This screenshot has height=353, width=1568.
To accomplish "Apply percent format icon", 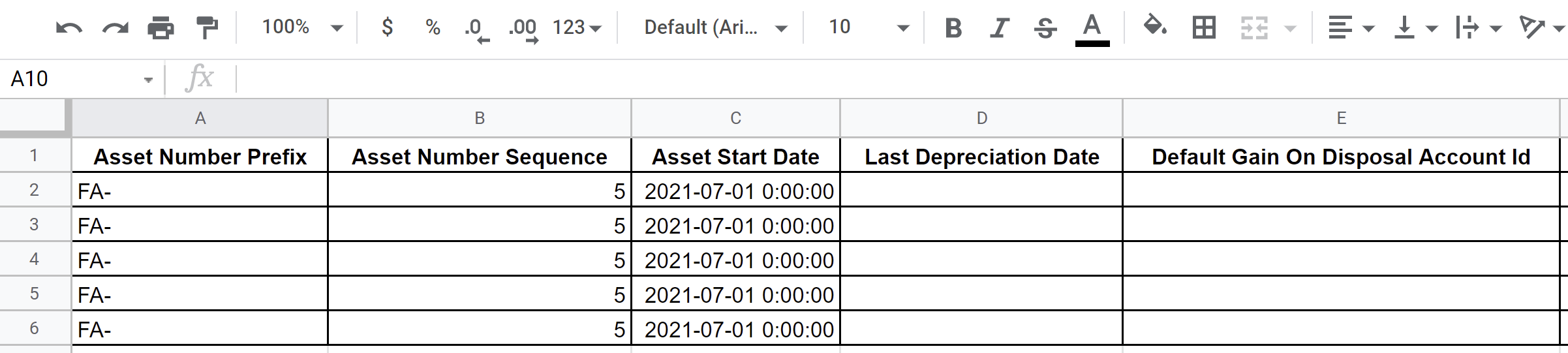I will point(433,27).
